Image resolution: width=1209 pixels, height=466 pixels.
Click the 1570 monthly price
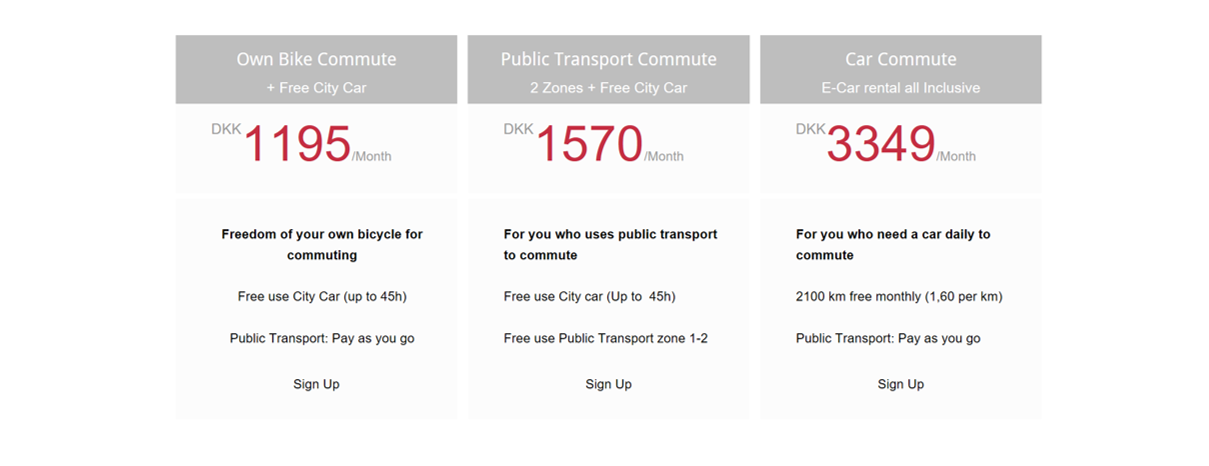tap(589, 144)
